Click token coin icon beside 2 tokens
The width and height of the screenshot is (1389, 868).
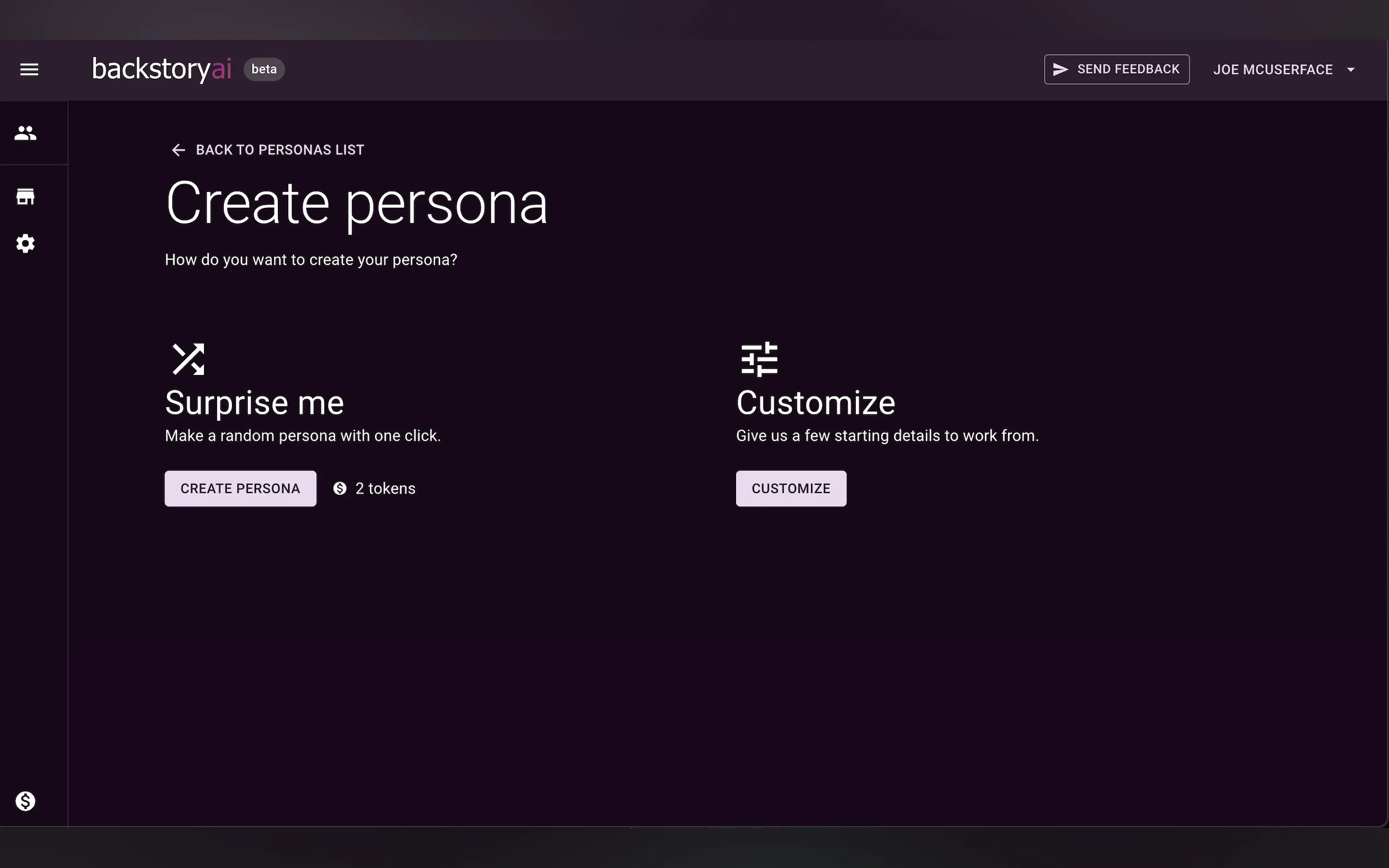340,489
